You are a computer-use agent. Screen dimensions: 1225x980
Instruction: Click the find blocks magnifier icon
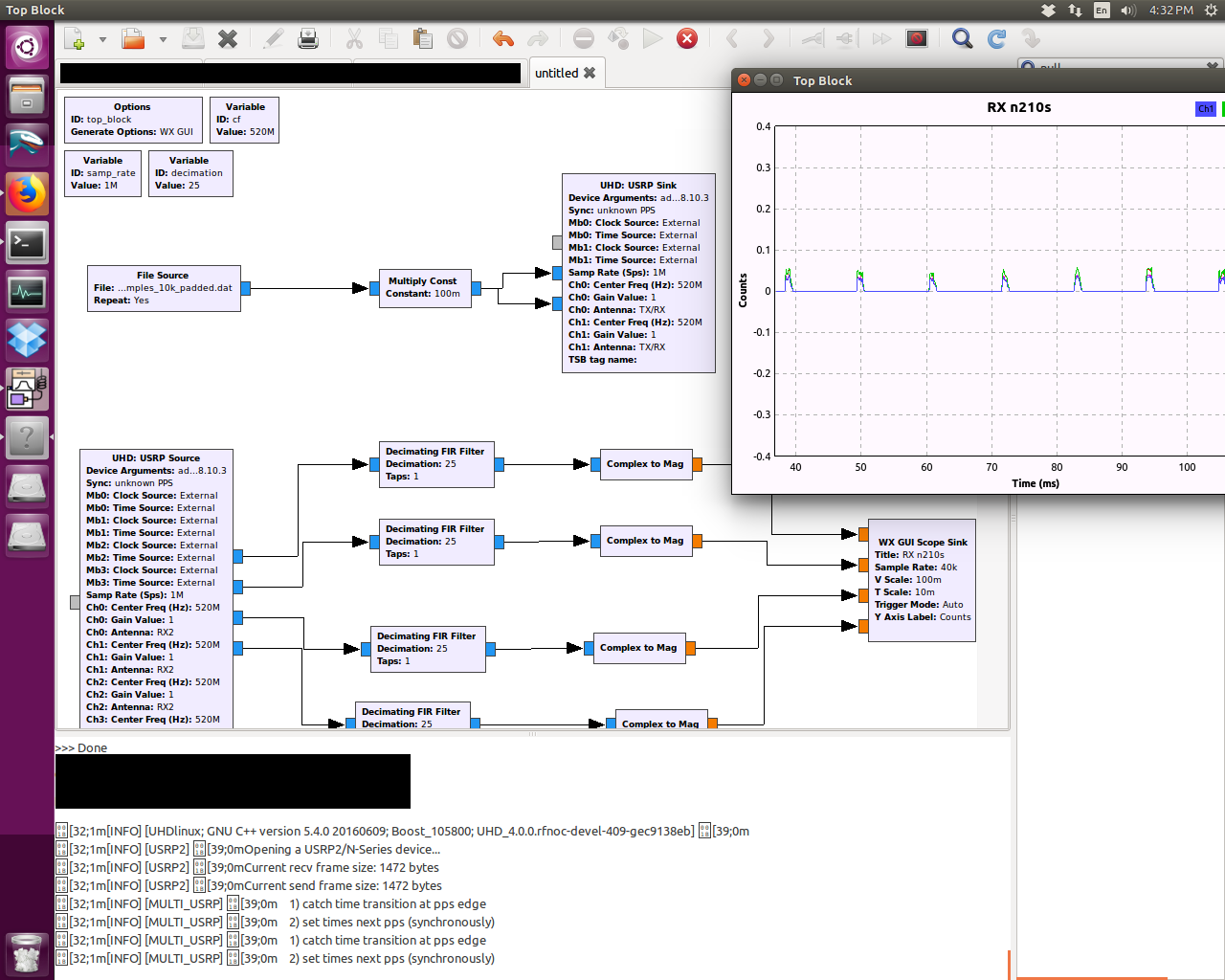[x=962, y=39]
